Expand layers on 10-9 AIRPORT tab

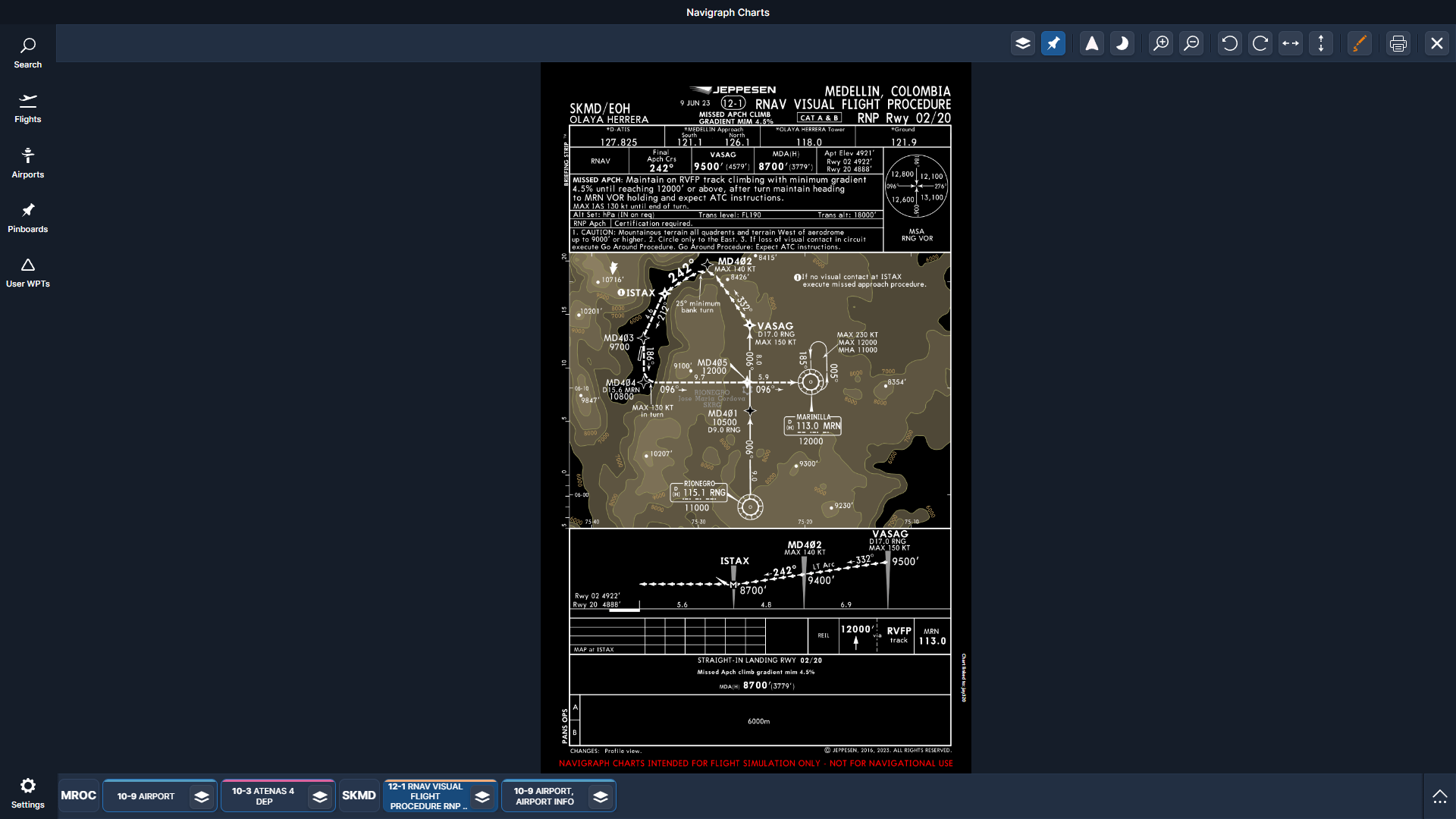(202, 796)
